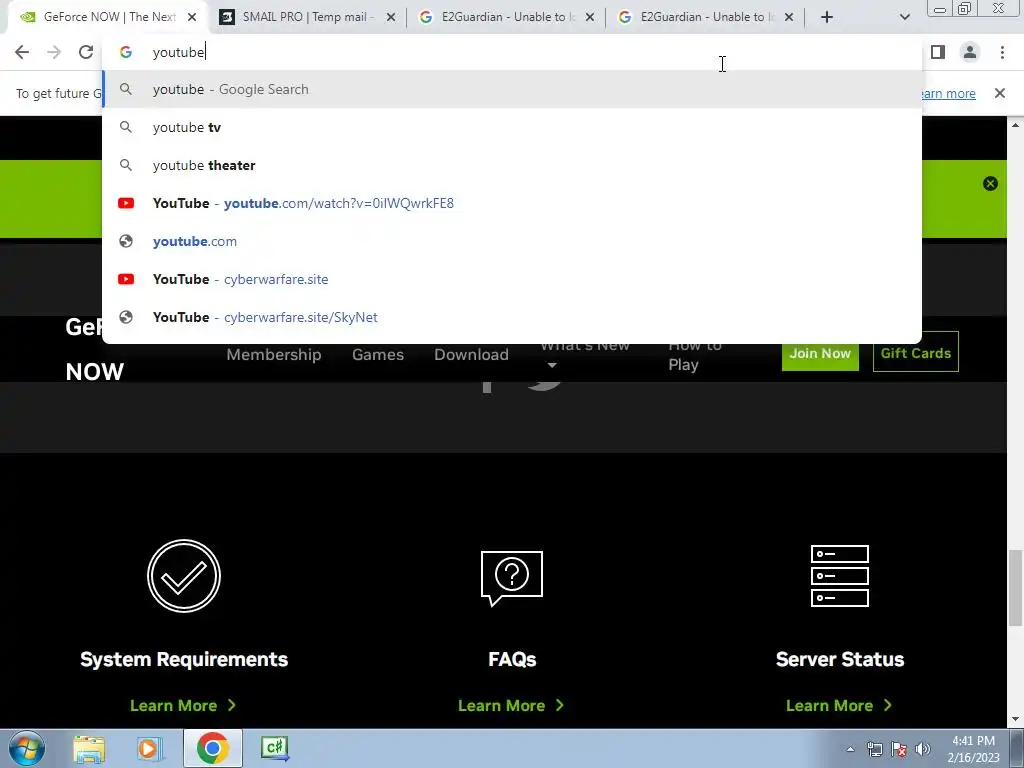Open Chrome three-dot menu
Image resolution: width=1024 pixels, height=768 pixels.
[1002, 52]
